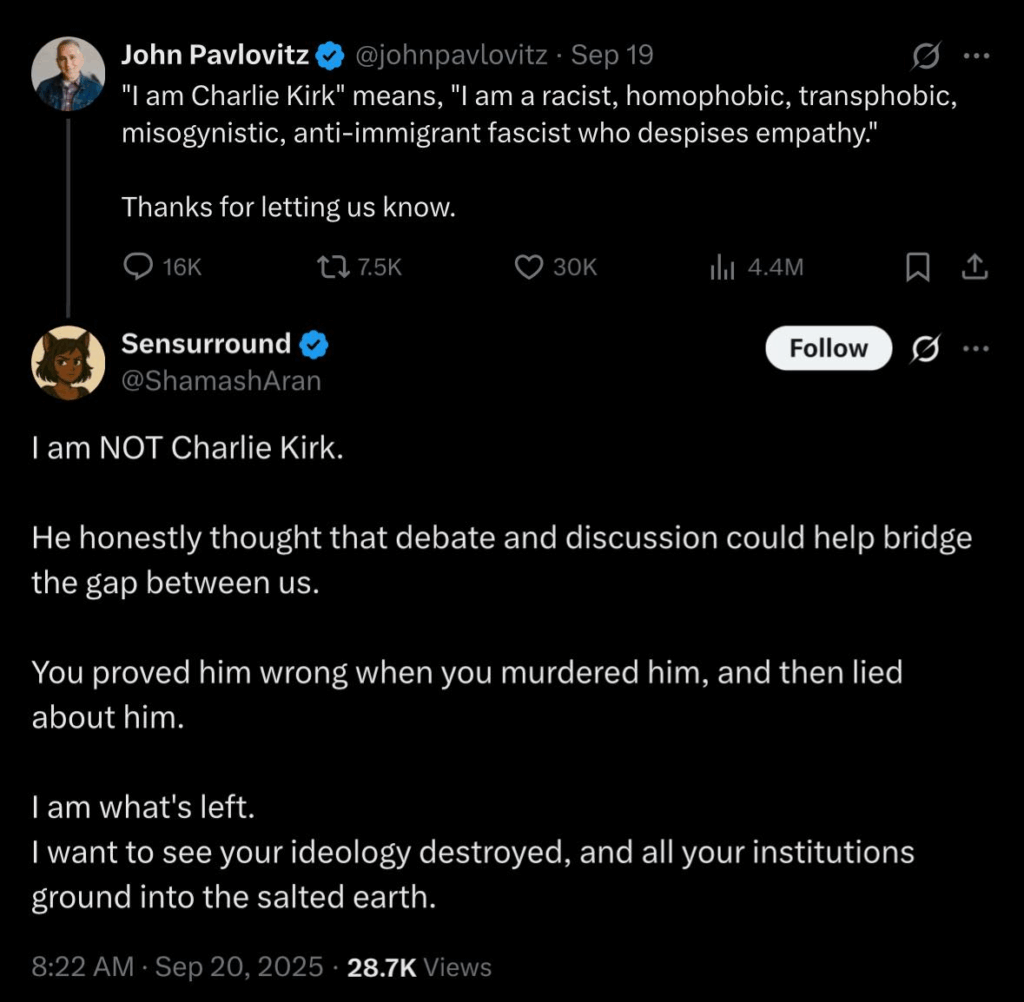Open the more options menu on Sensurround's post
Image resolution: width=1024 pixels, height=1002 pixels.
975,348
